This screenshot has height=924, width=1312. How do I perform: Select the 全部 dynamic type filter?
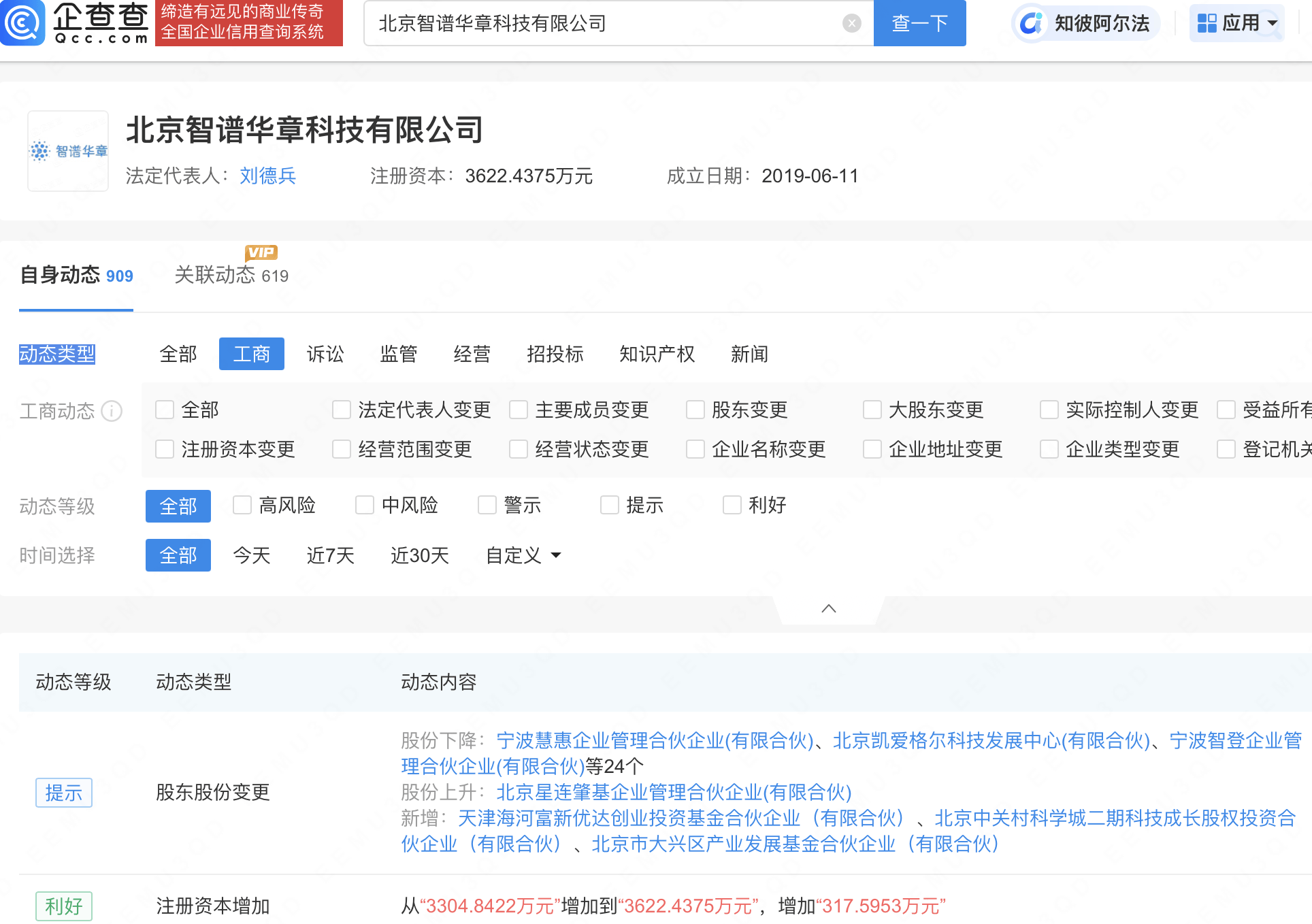point(178,354)
